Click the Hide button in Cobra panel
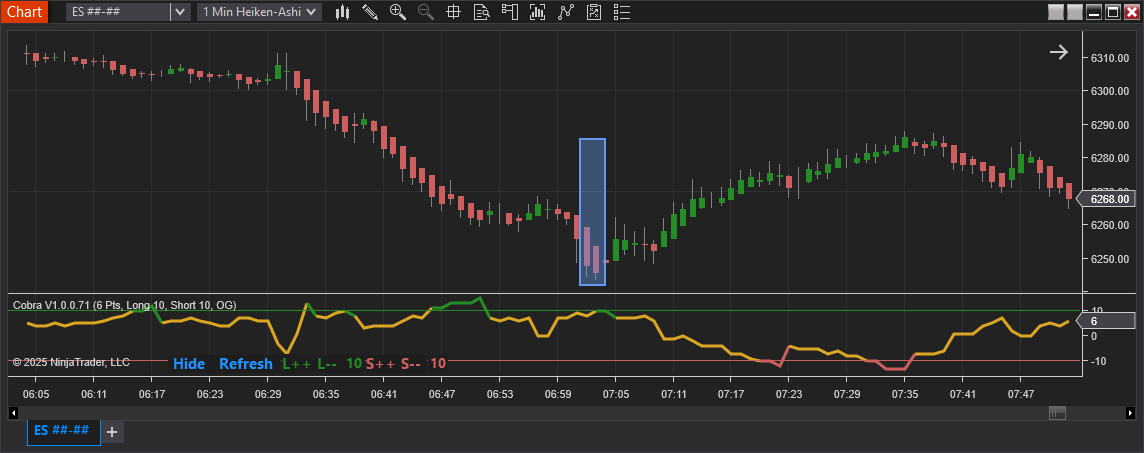The image size is (1144, 453). point(189,364)
